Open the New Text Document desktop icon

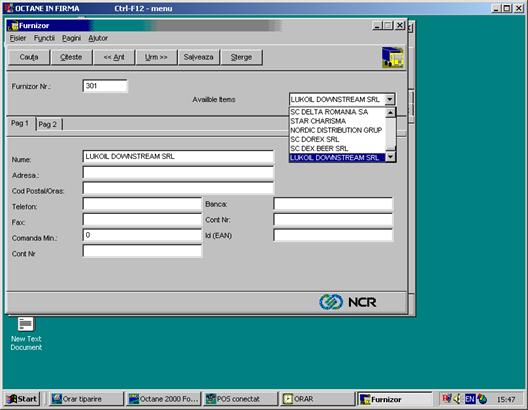[x=26, y=333]
